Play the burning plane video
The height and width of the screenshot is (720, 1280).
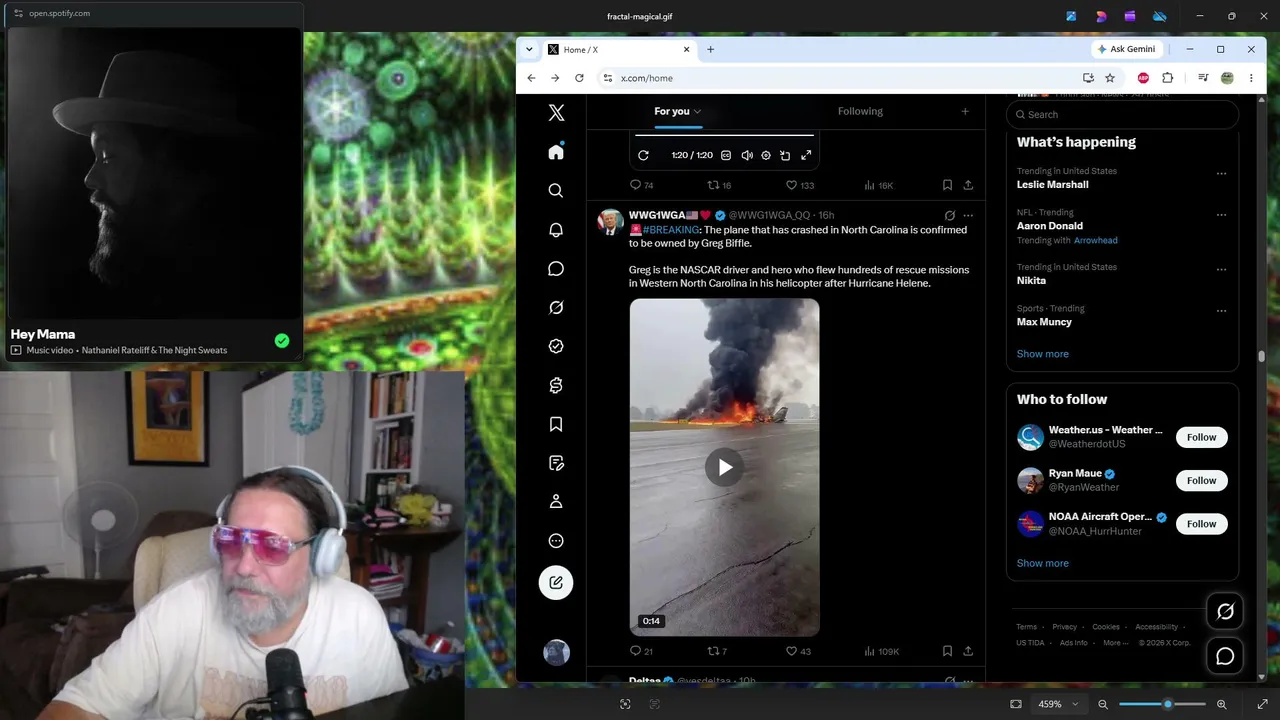click(x=724, y=467)
